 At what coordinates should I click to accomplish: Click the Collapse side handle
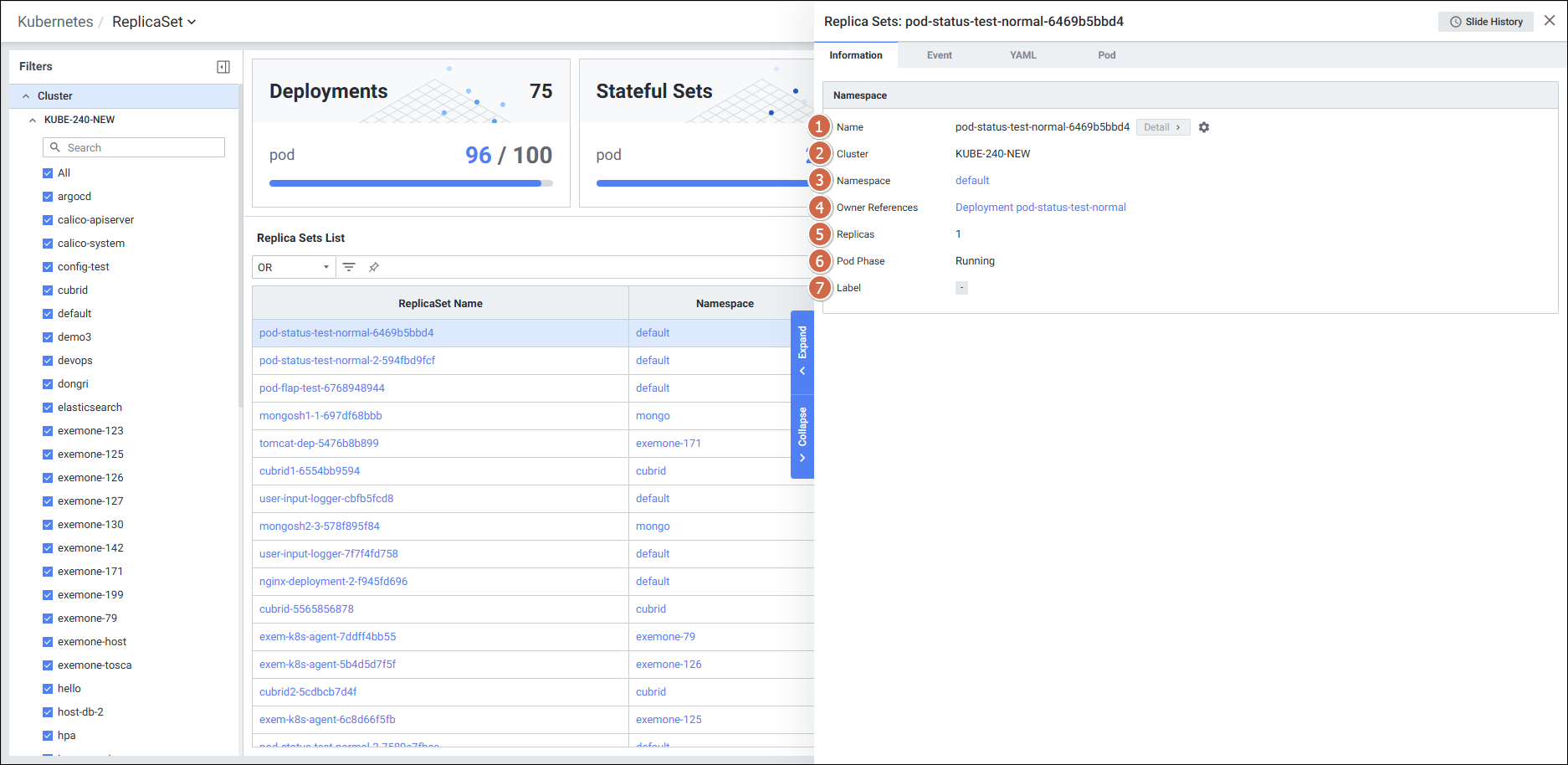pos(802,434)
